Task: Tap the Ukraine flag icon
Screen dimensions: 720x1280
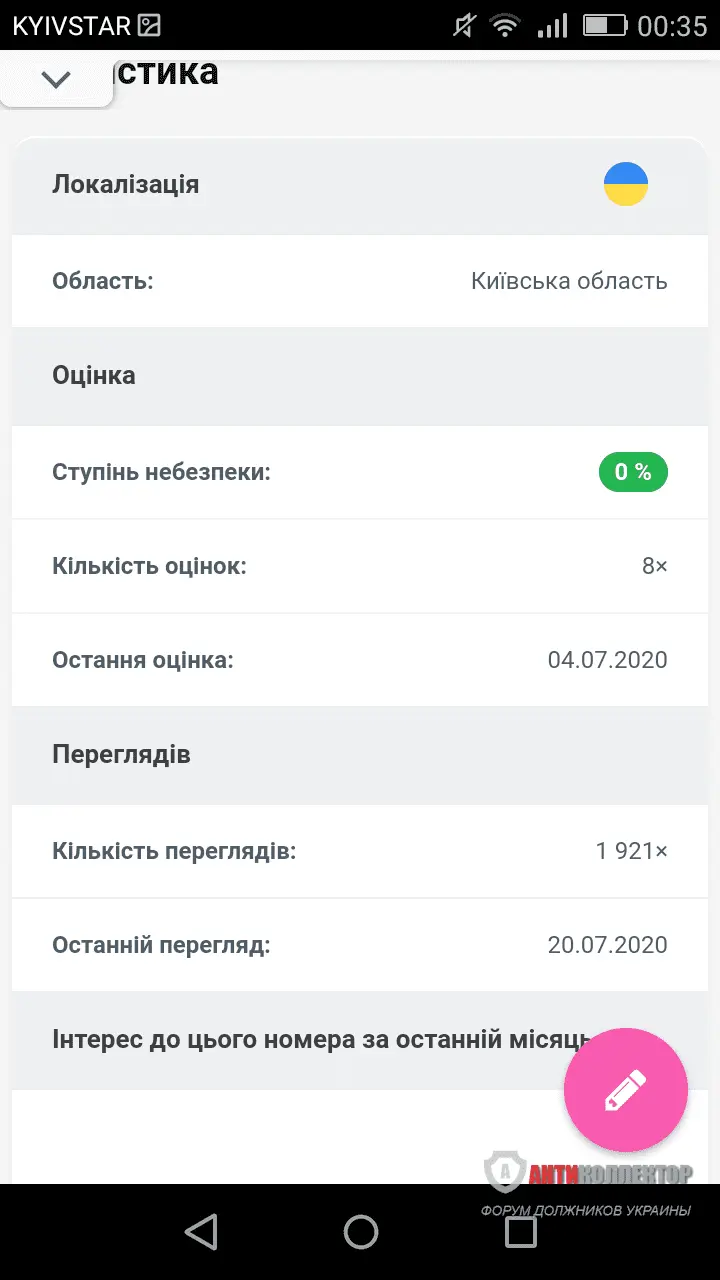Action: click(x=626, y=184)
